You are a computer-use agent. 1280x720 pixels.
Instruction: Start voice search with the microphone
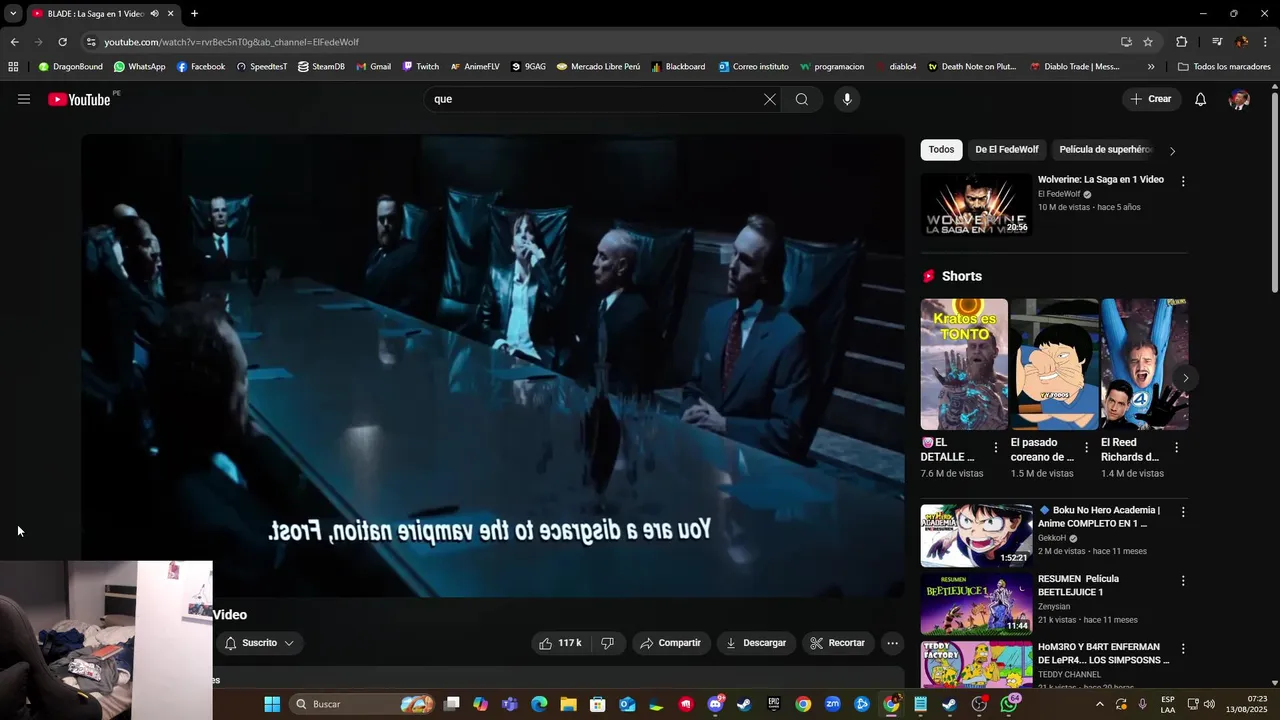tap(847, 99)
